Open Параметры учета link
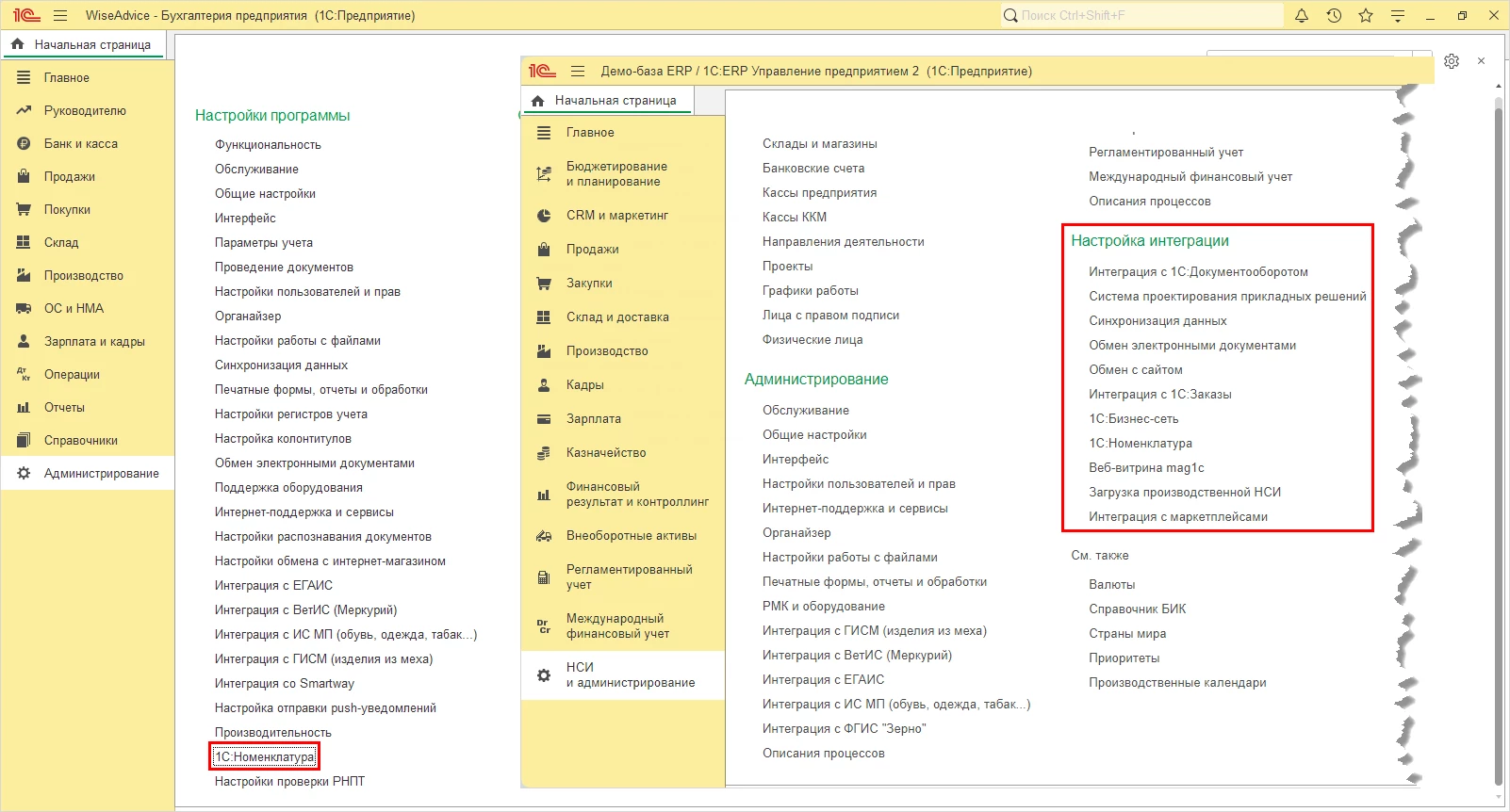Screen dimensions: 1510x812 point(264,243)
